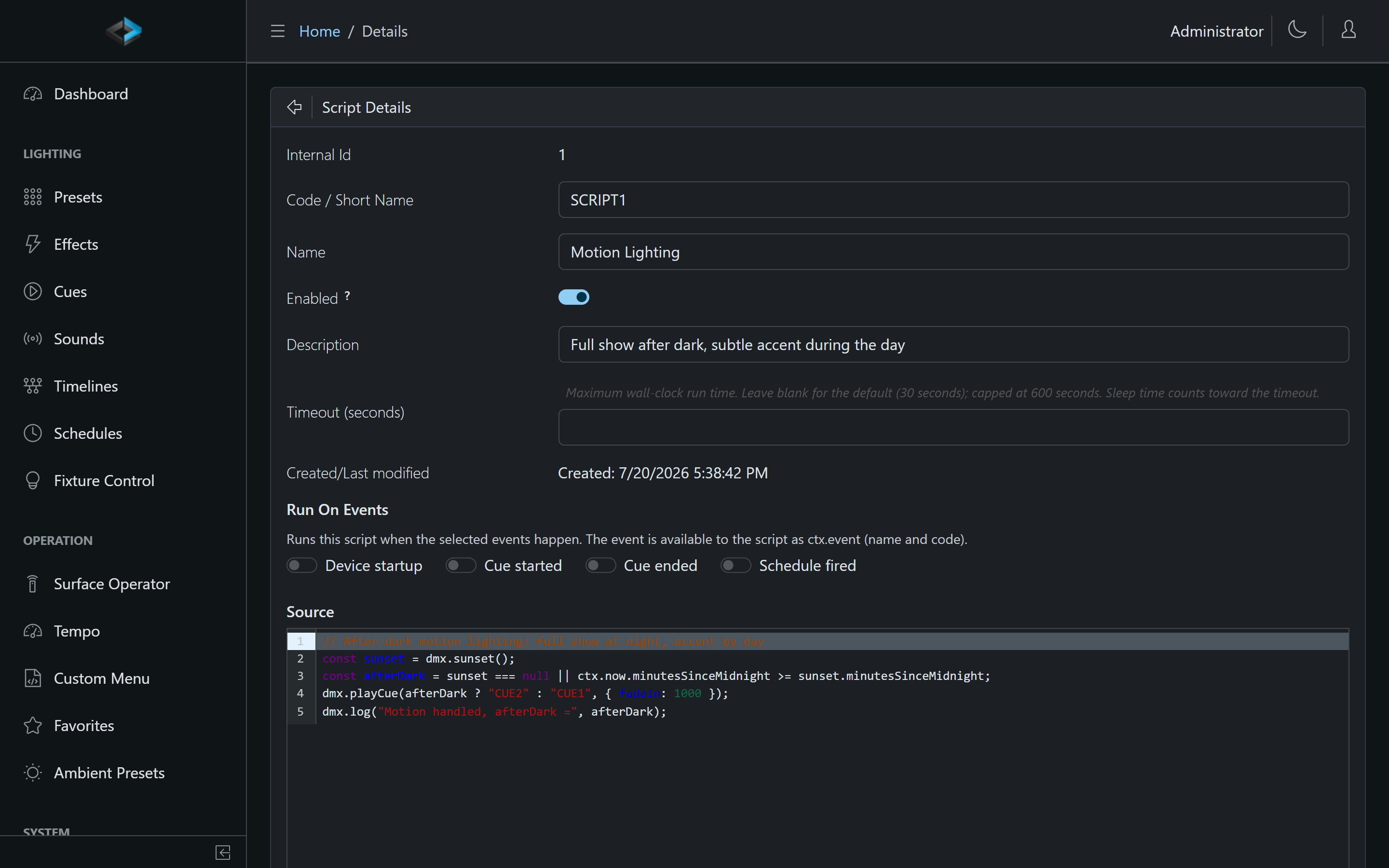1389x868 pixels.
Task: Click the Favorites star icon
Action: point(33,726)
